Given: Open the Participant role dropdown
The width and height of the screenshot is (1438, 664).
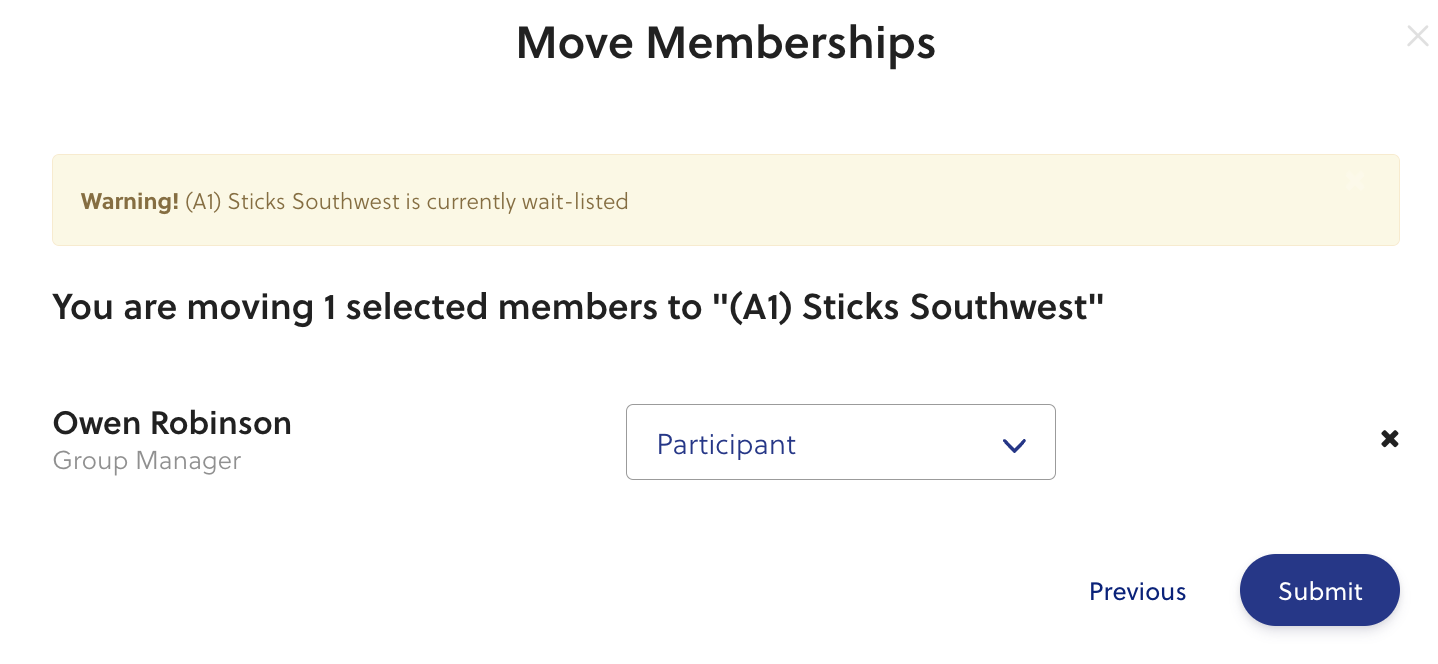Looking at the screenshot, I should [x=840, y=442].
